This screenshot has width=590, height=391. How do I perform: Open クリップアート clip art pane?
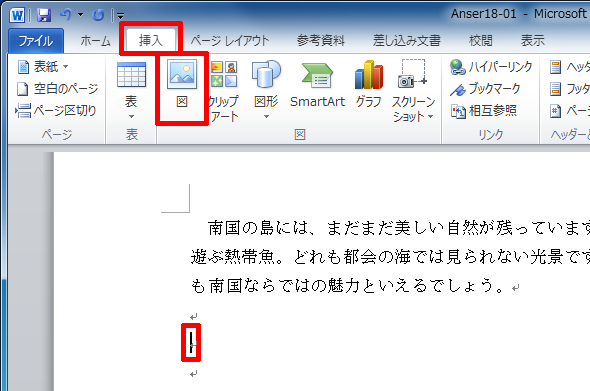[x=224, y=90]
